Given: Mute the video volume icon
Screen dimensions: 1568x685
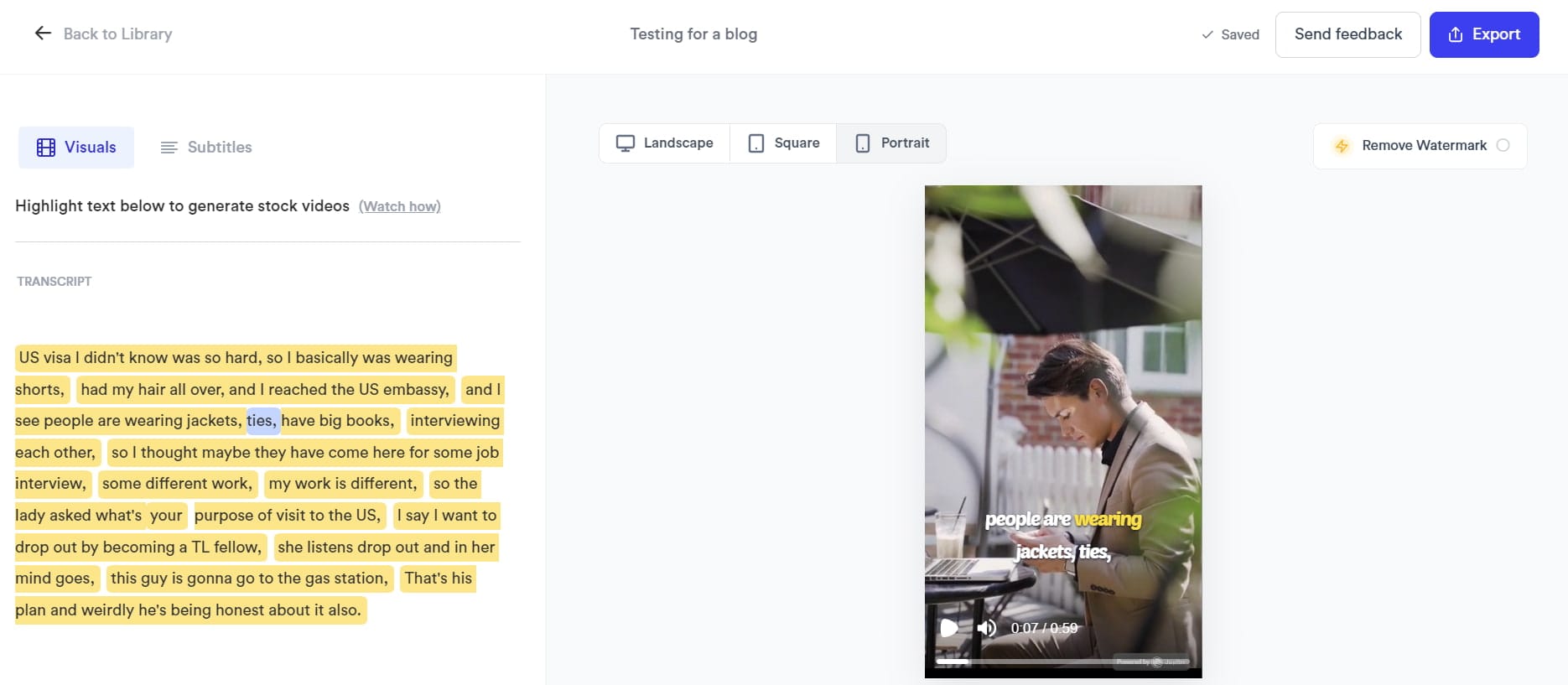Looking at the screenshot, I should click(986, 628).
